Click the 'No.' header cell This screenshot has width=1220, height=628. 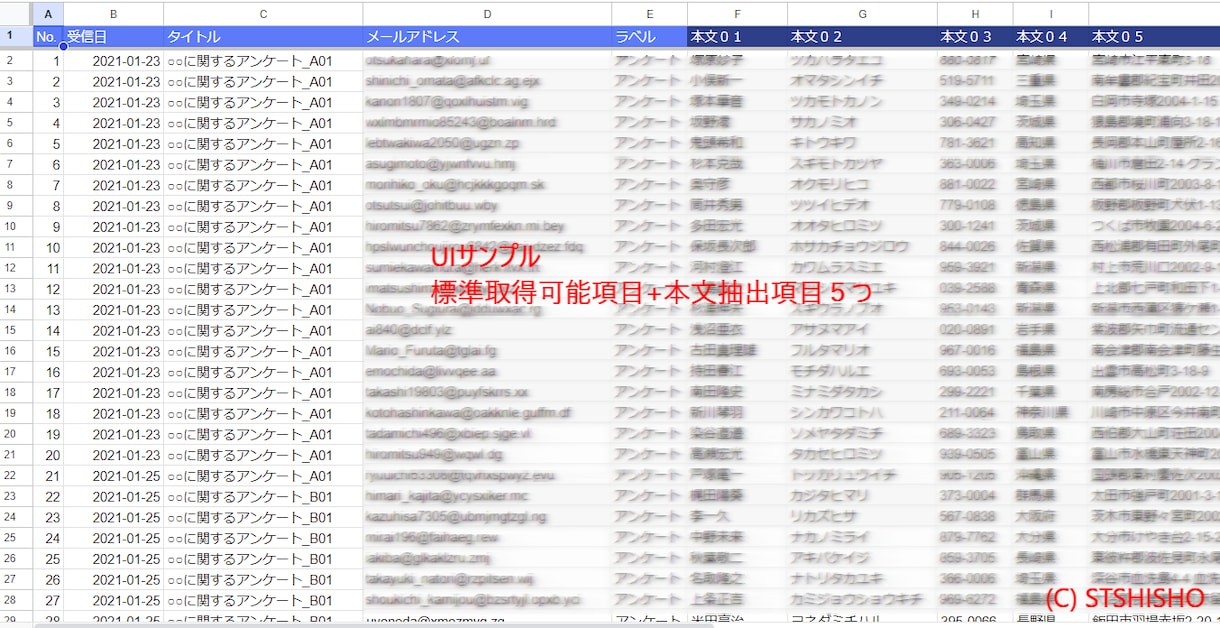pos(47,36)
